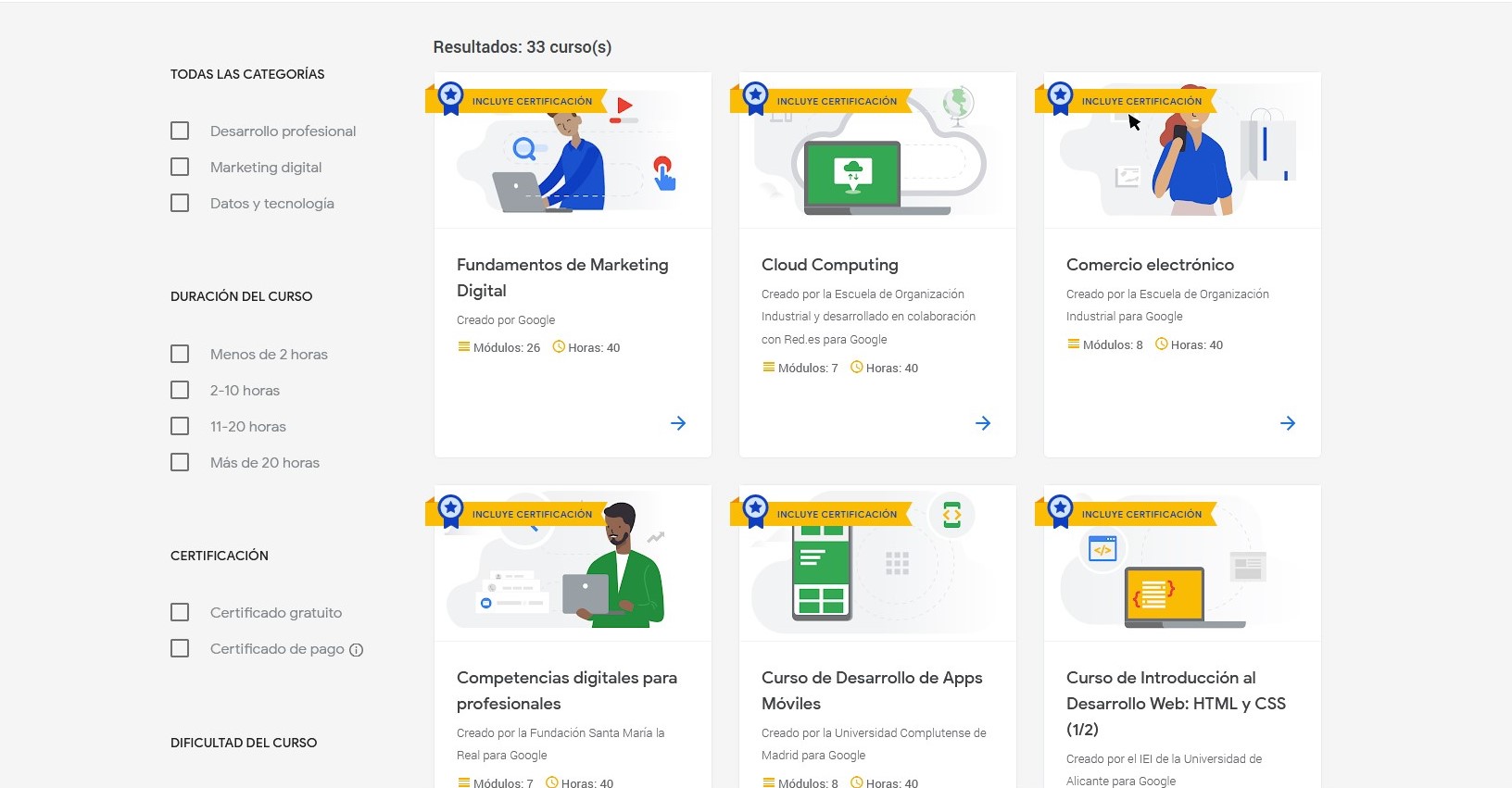Click the arrow on the Comercio electrónico card
Viewport: 1512px width, 788px height.
pos(1288,423)
